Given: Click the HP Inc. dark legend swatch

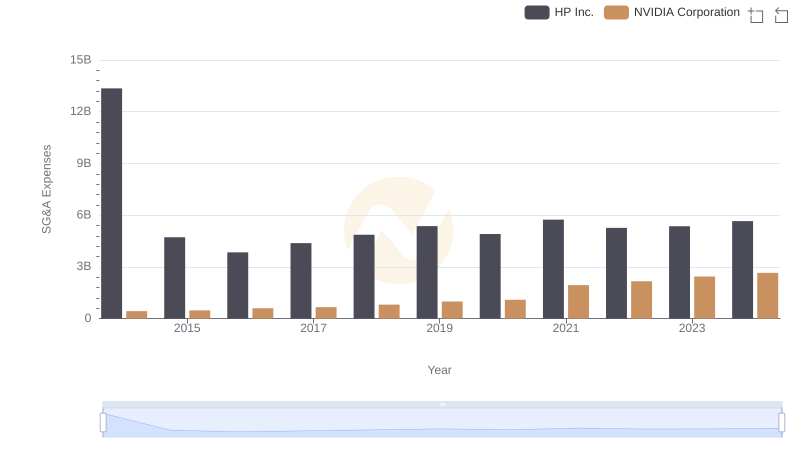Looking at the screenshot, I should 537,12.
